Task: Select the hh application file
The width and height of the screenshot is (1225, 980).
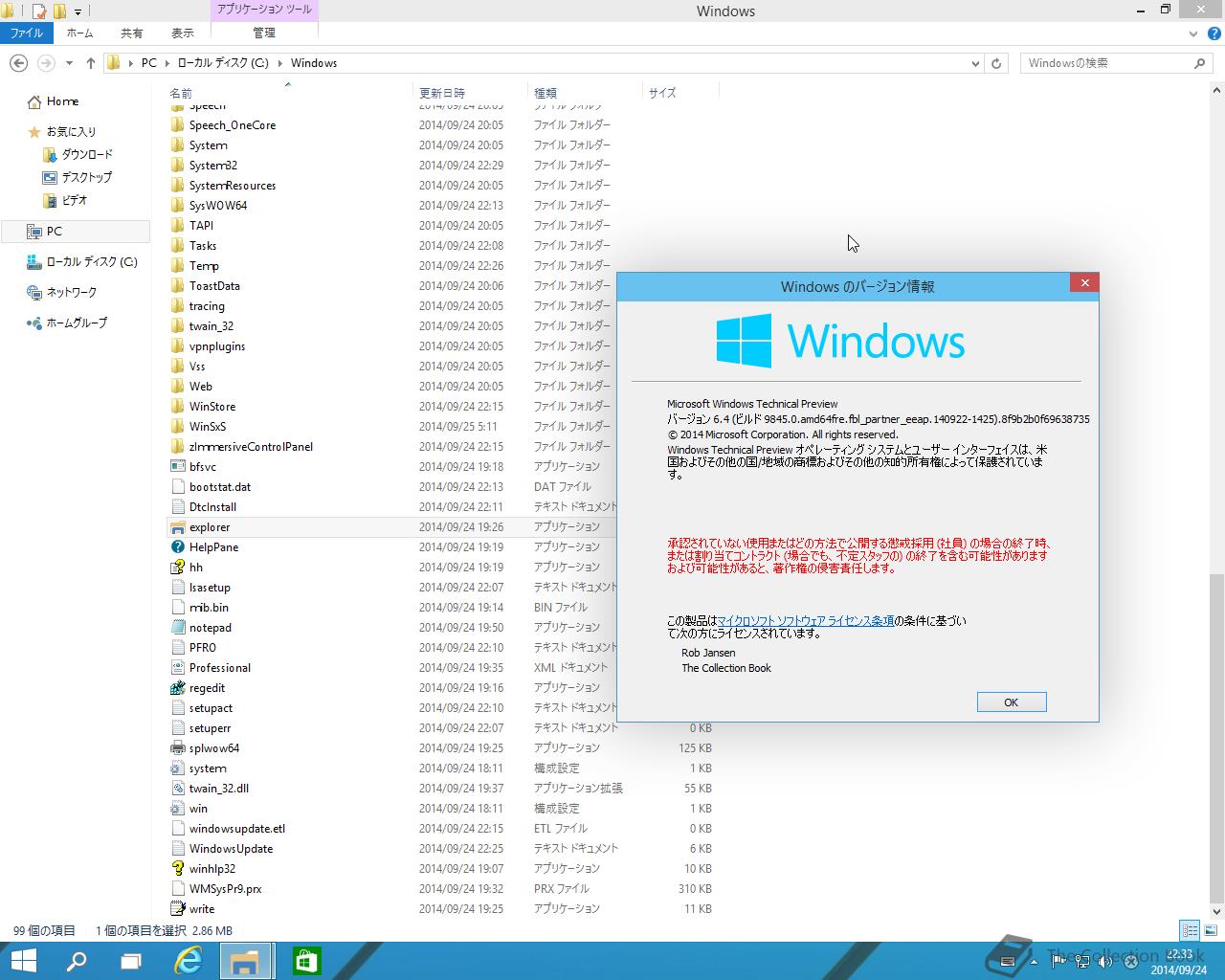Action: (196, 568)
